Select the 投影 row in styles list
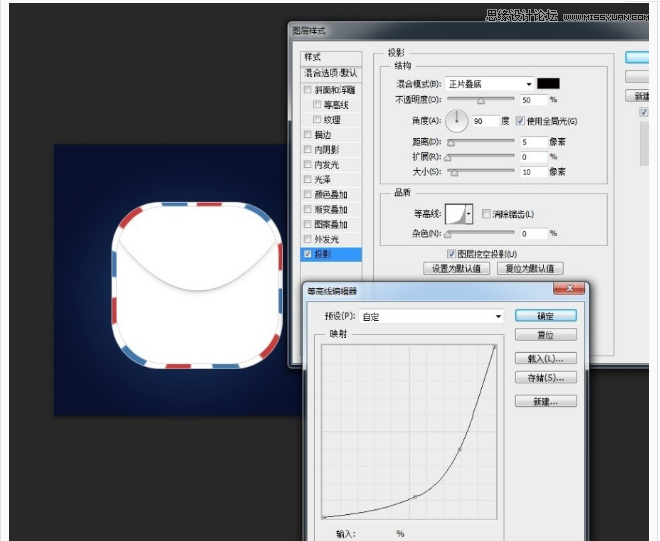 331,254
